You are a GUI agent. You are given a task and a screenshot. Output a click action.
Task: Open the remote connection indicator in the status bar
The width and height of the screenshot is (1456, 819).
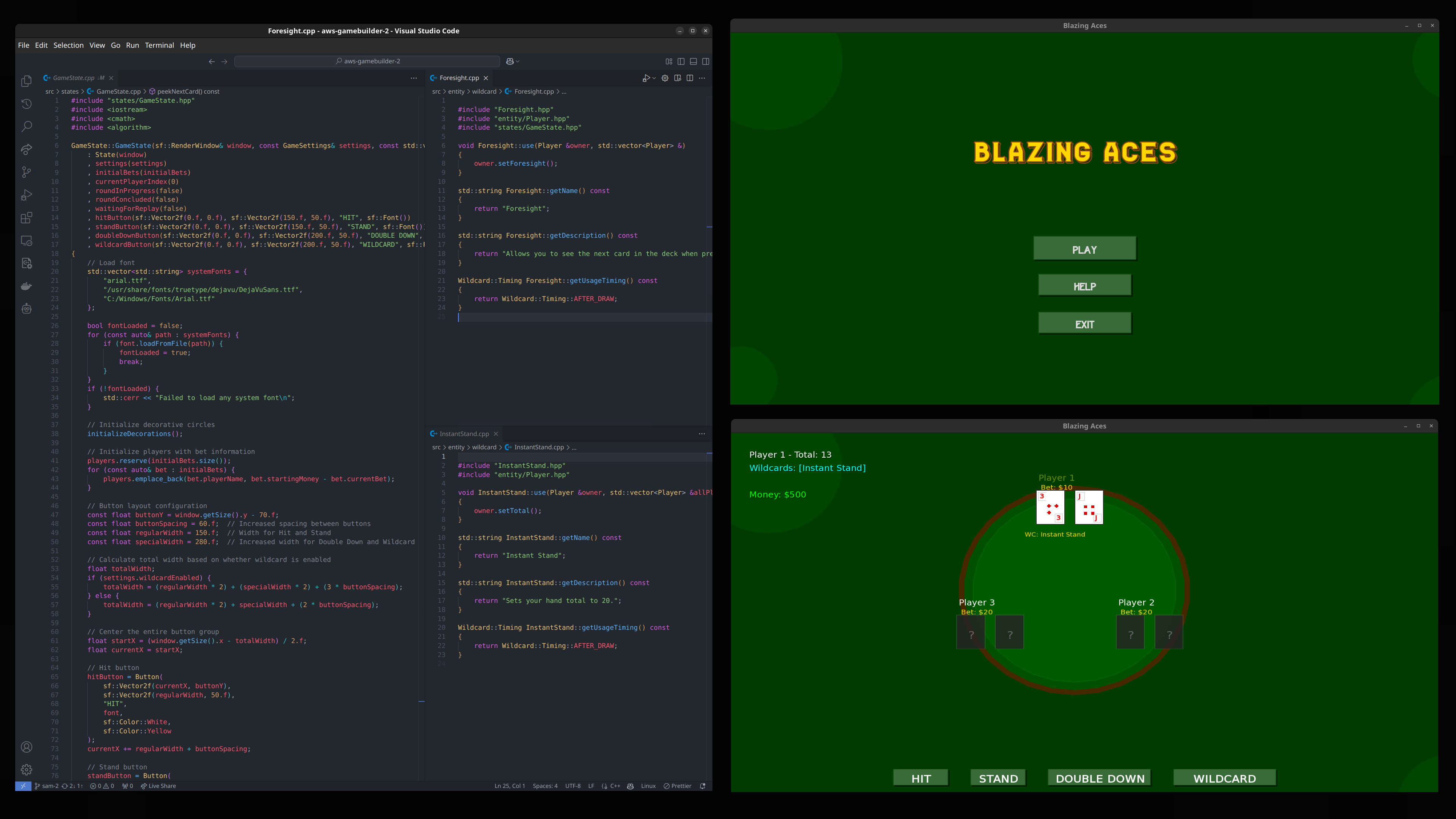[x=23, y=786]
